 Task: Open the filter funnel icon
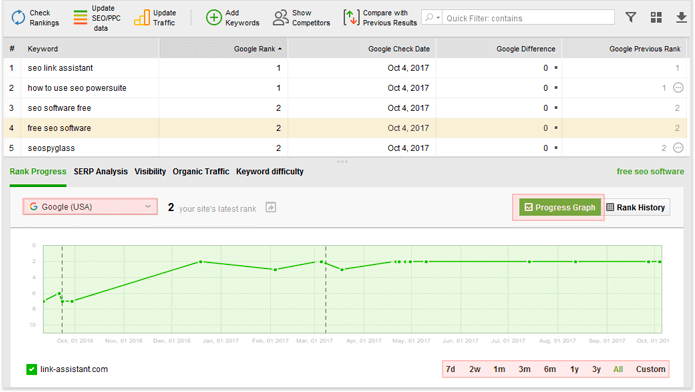(x=631, y=17)
